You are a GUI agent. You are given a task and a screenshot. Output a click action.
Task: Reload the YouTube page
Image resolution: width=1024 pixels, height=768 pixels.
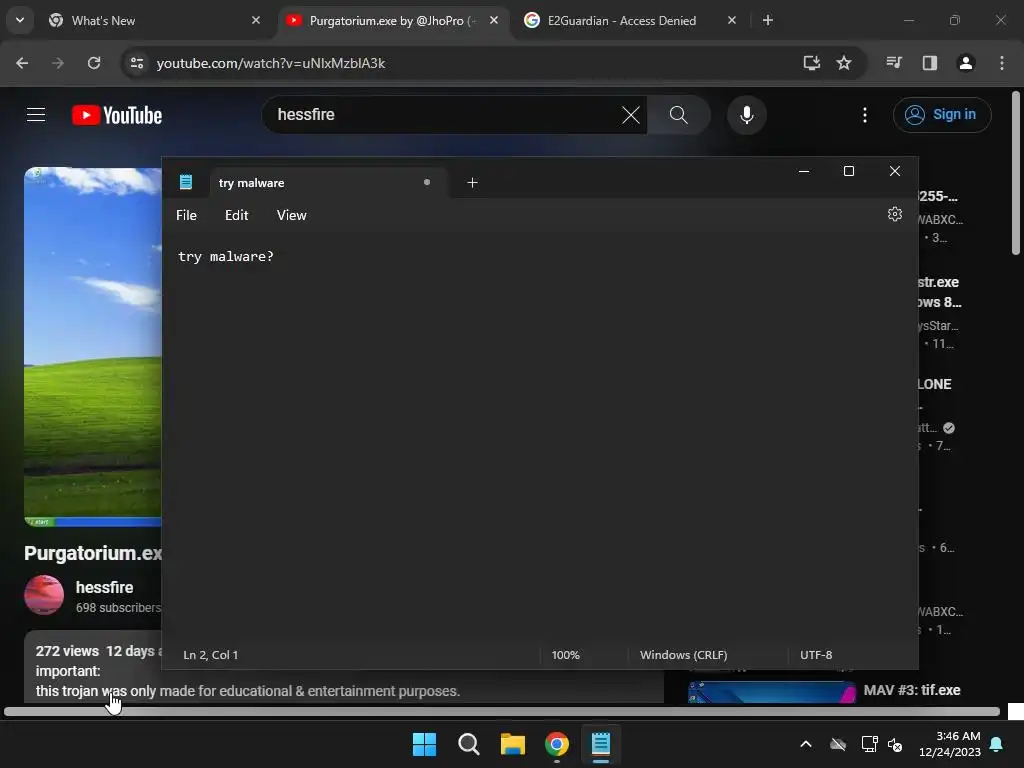click(x=94, y=63)
